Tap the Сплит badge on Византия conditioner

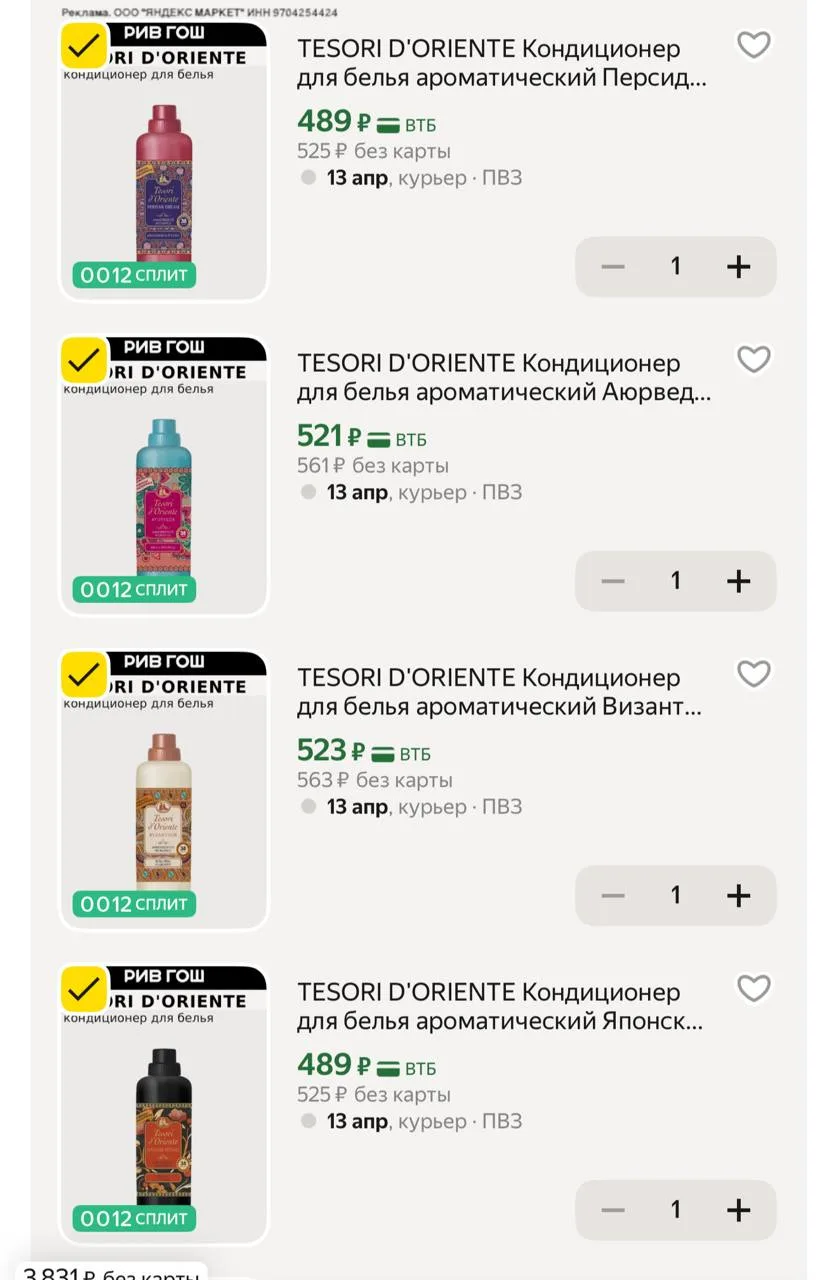134,904
